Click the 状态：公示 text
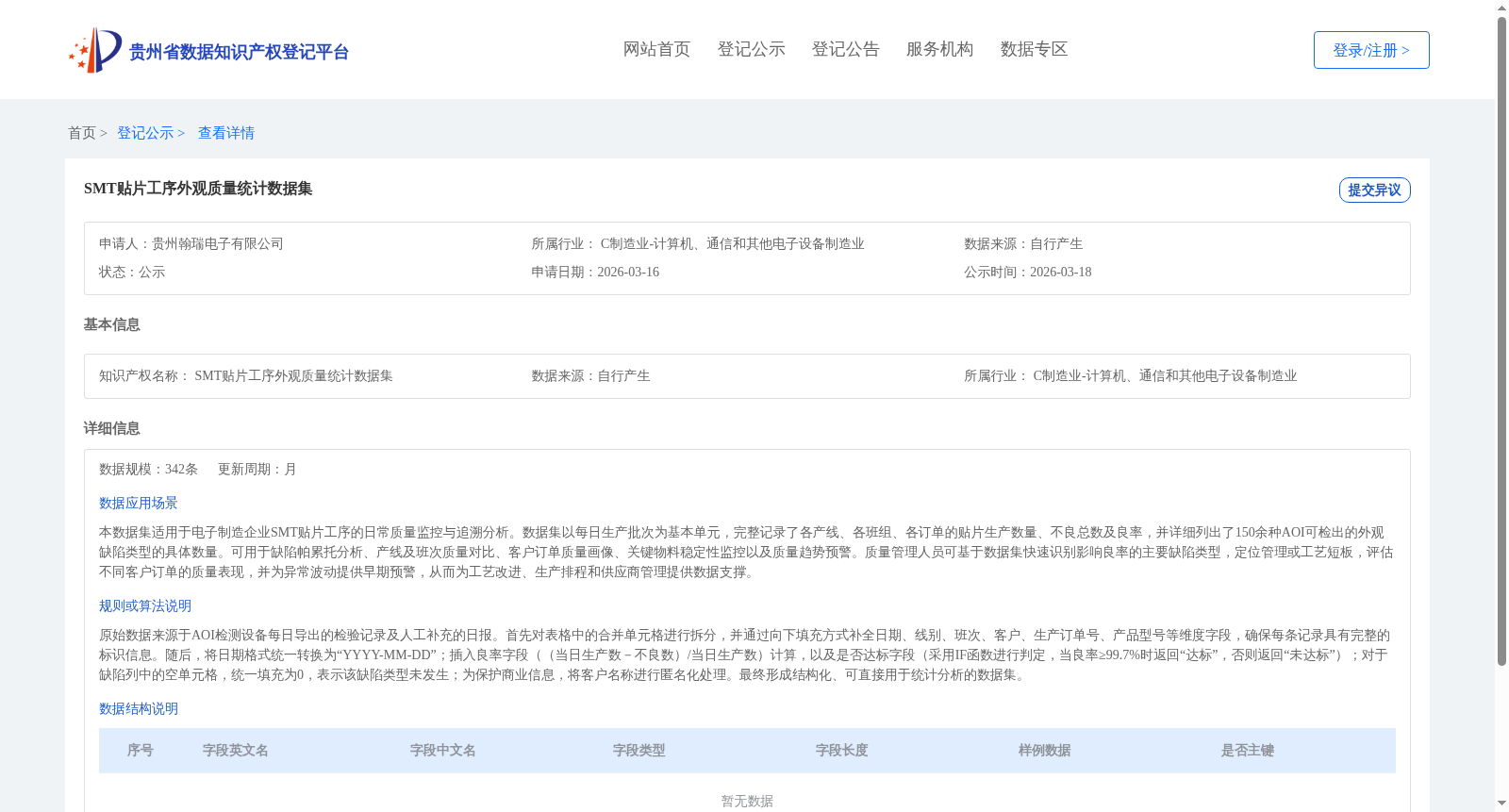Screen dimensions: 1509x812 (x=132, y=272)
